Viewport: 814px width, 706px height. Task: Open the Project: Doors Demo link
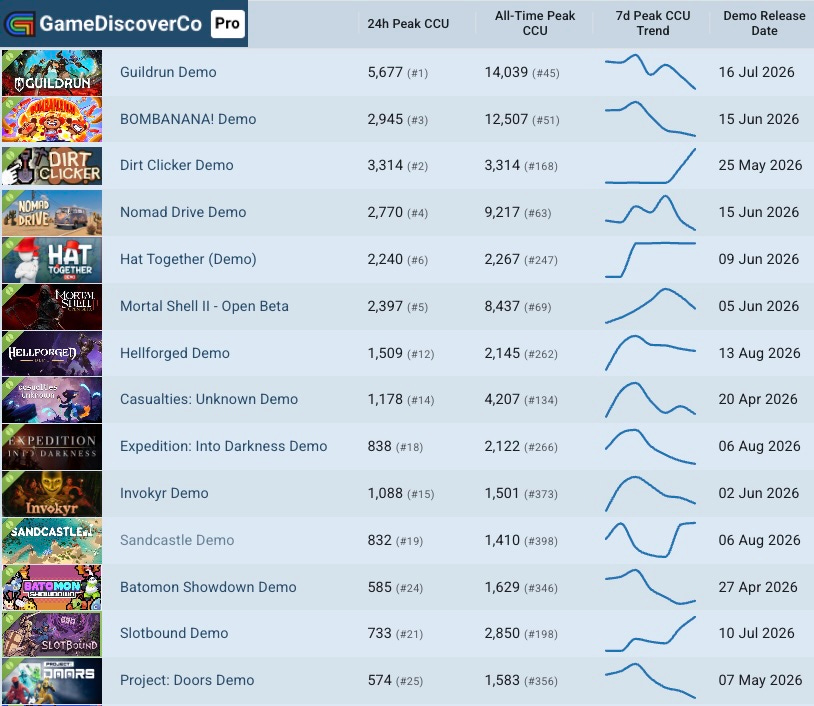[187, 680]
